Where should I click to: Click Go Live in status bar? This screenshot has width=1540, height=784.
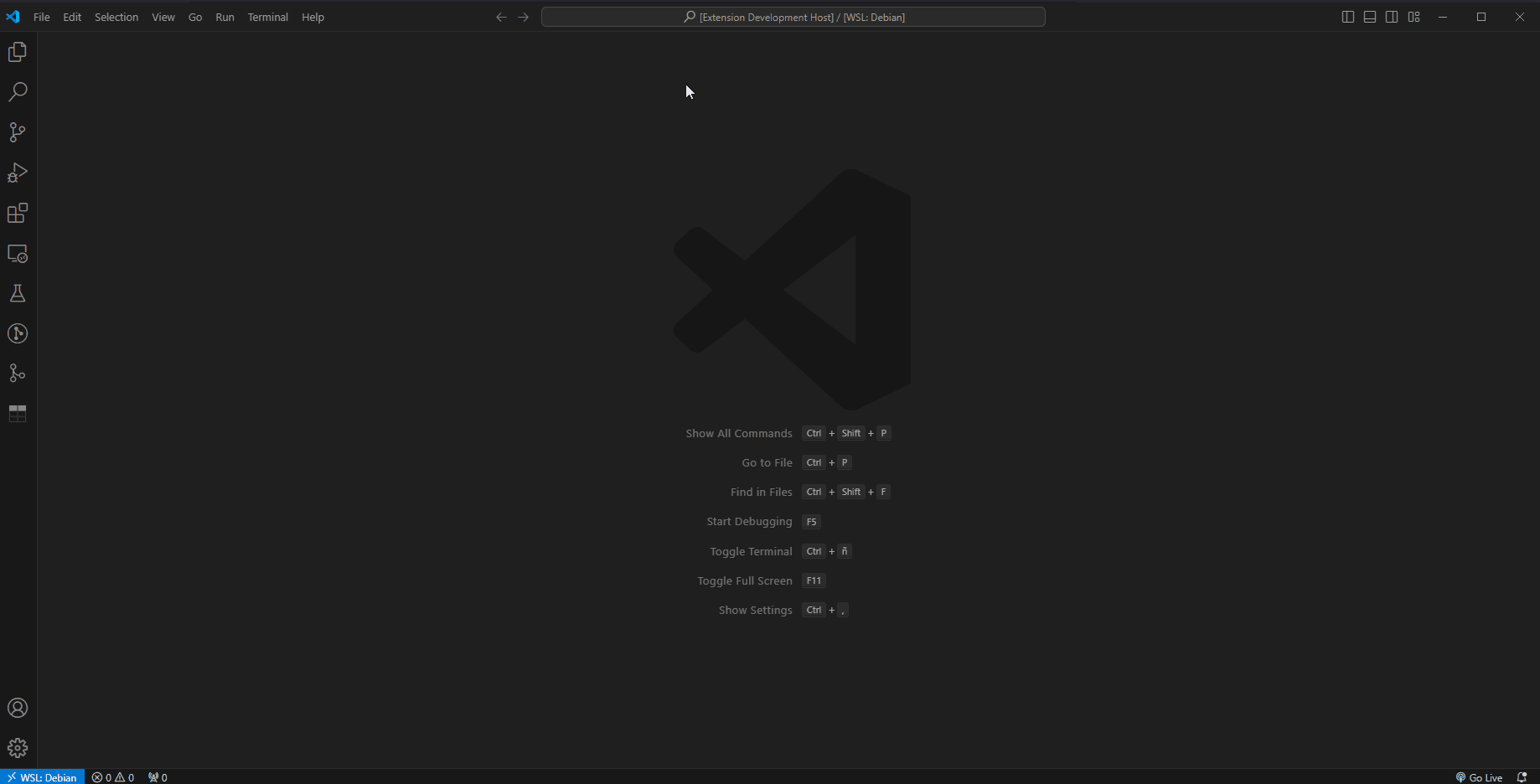pos(1480,777)
